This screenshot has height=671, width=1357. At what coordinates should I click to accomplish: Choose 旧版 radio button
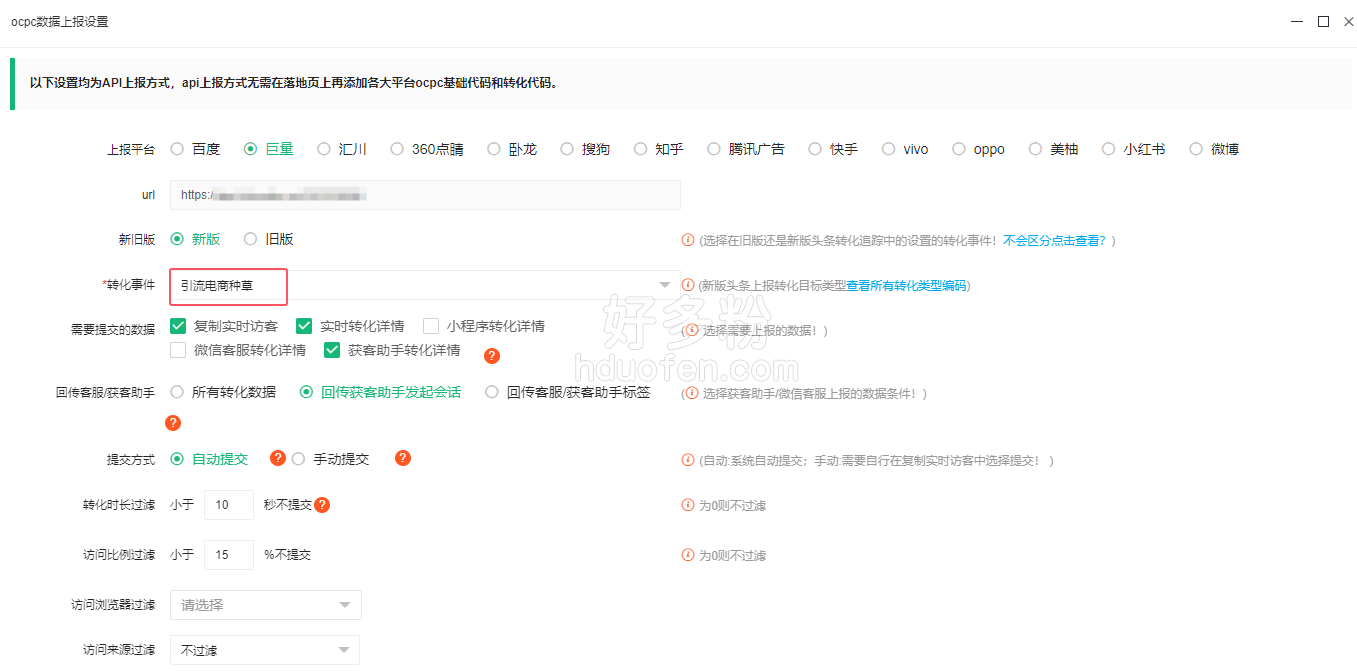point(251,239)
